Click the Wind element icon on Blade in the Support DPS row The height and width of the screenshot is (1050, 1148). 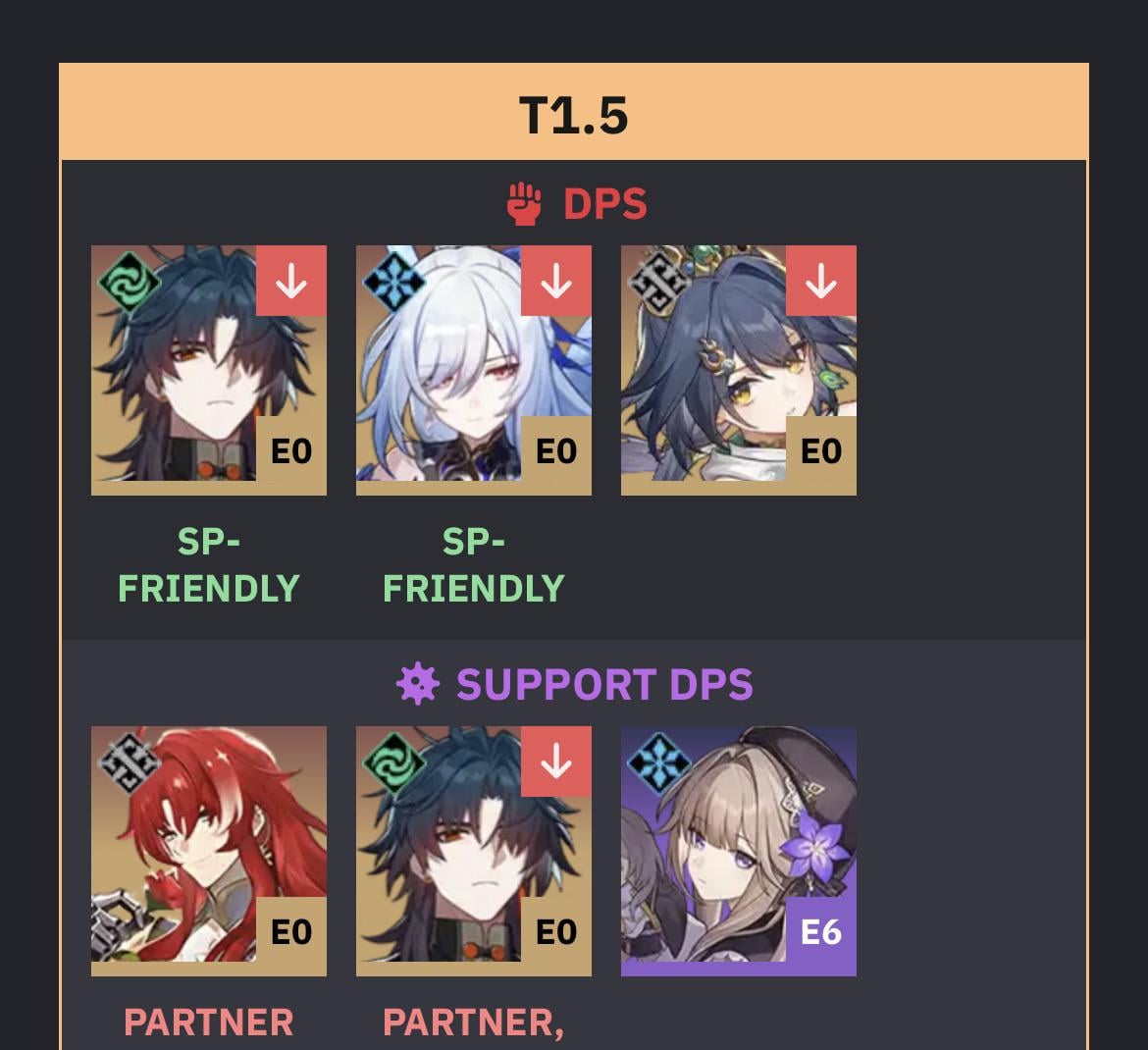click(393, 763)
